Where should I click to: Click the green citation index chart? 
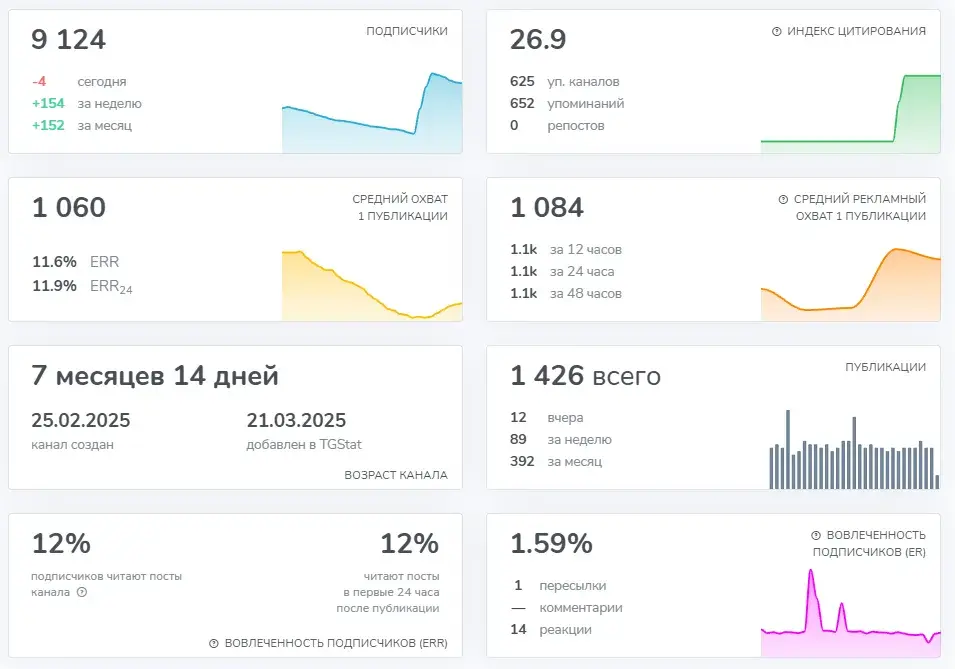tap(850, 114)
